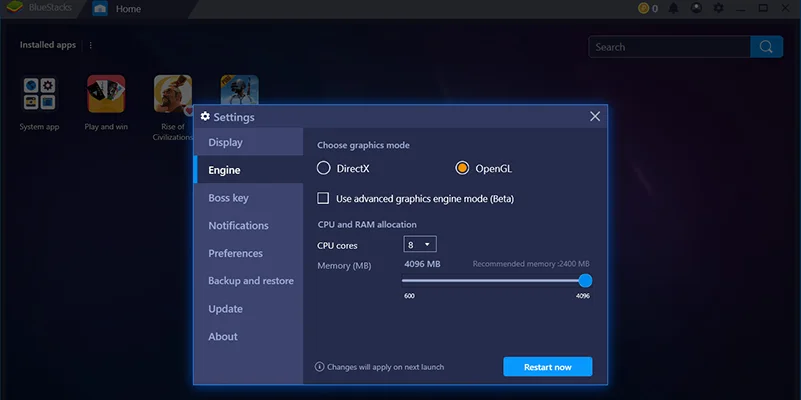This screenshot has width=801, height=400.
Task: Select the DirectX graphics mode
Action: pos(323,168)
